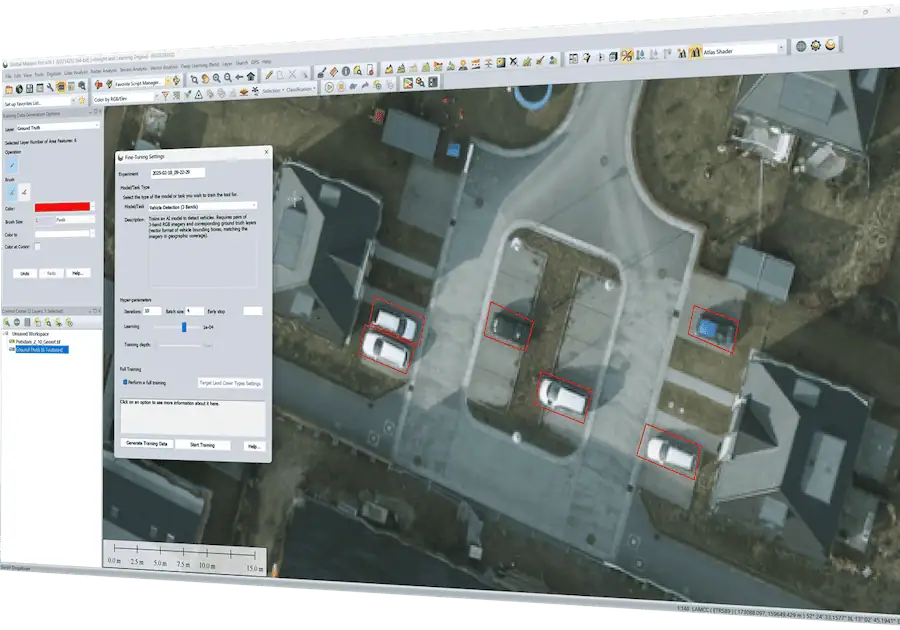Click the Save workspace floppy icon

click(29, 88)
